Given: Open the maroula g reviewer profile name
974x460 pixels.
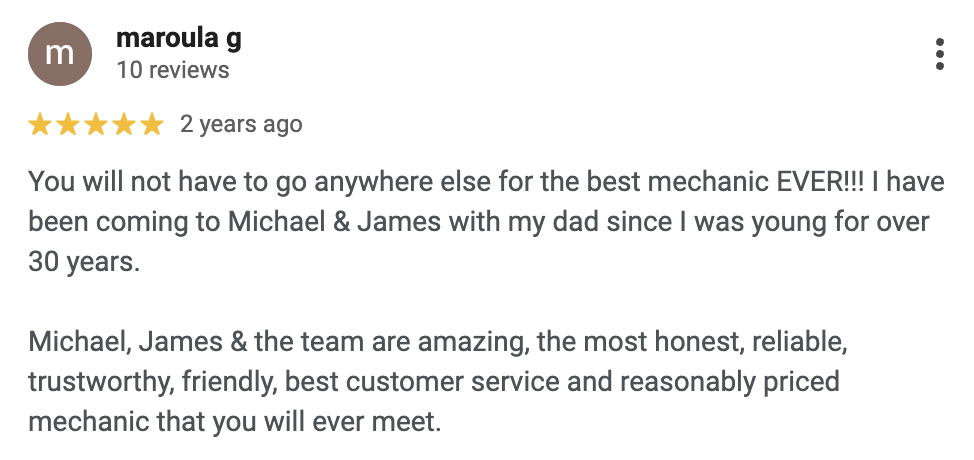Looking at the screenshot, I should coord(178,39).
